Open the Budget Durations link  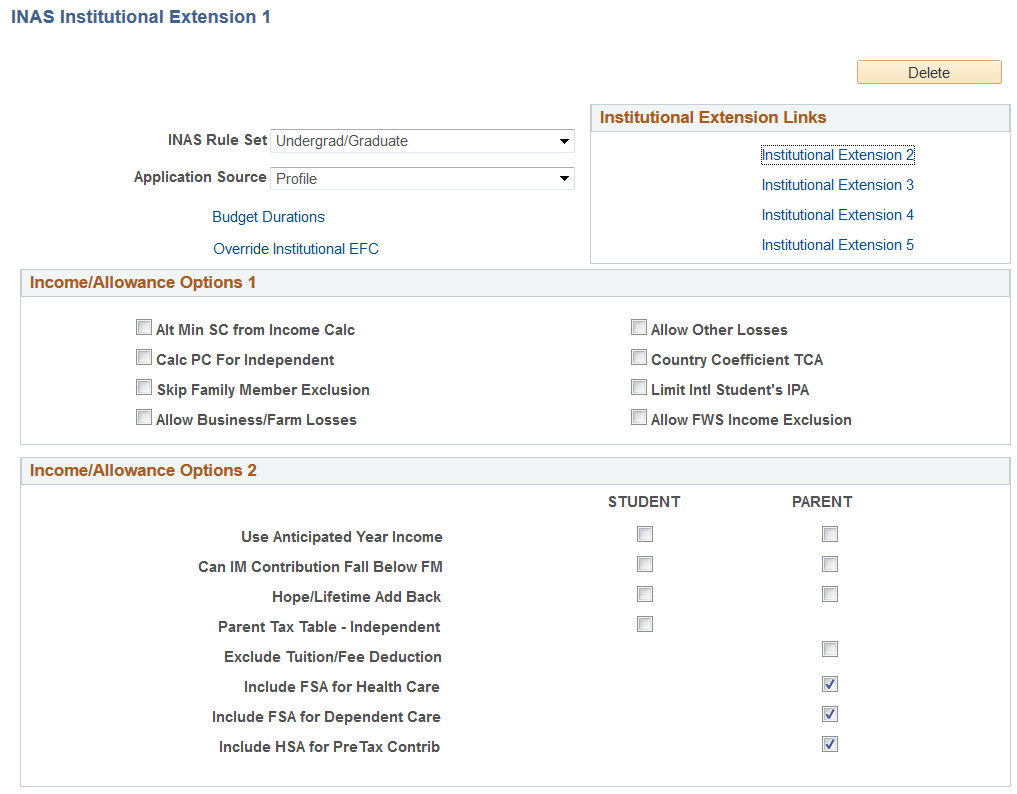pos(268,217)
